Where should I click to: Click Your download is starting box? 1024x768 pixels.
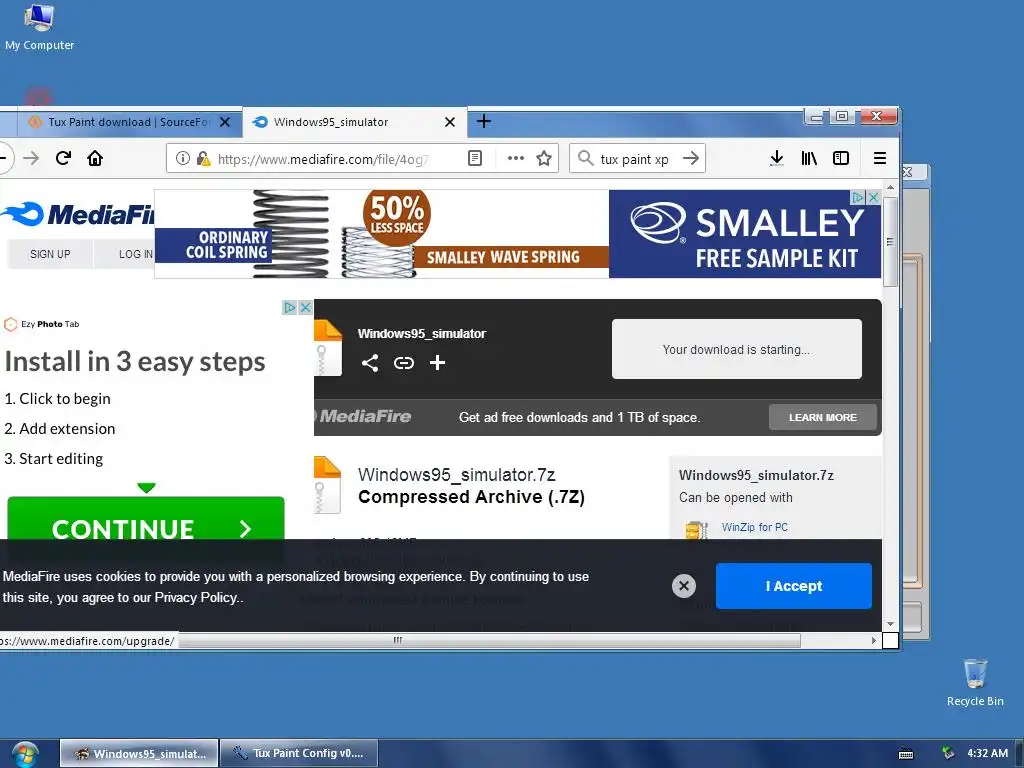click(x=737, y=349)
